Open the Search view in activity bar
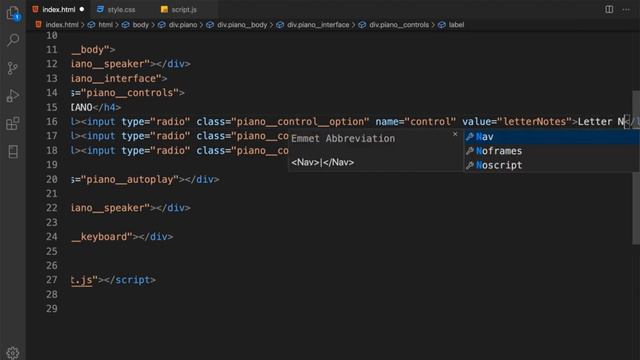Image resolution: width=640 pixels, height=360 pixels. tap(13, 40)
